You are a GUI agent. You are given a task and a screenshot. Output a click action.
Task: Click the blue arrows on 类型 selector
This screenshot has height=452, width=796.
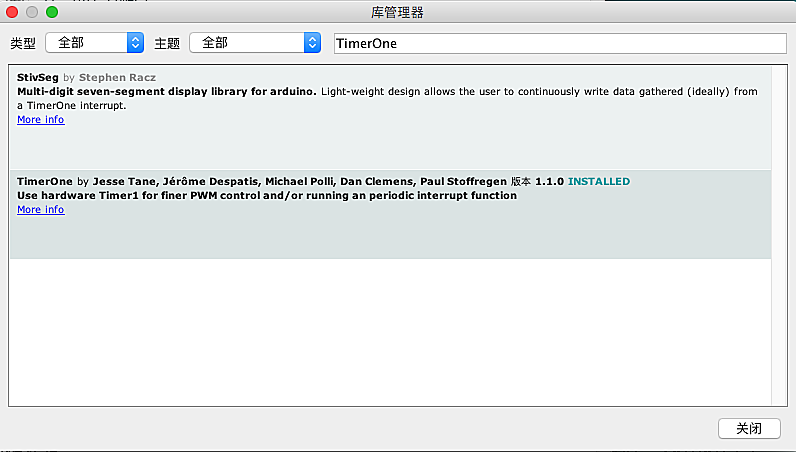pyautogui.click(x=136, y=43)
